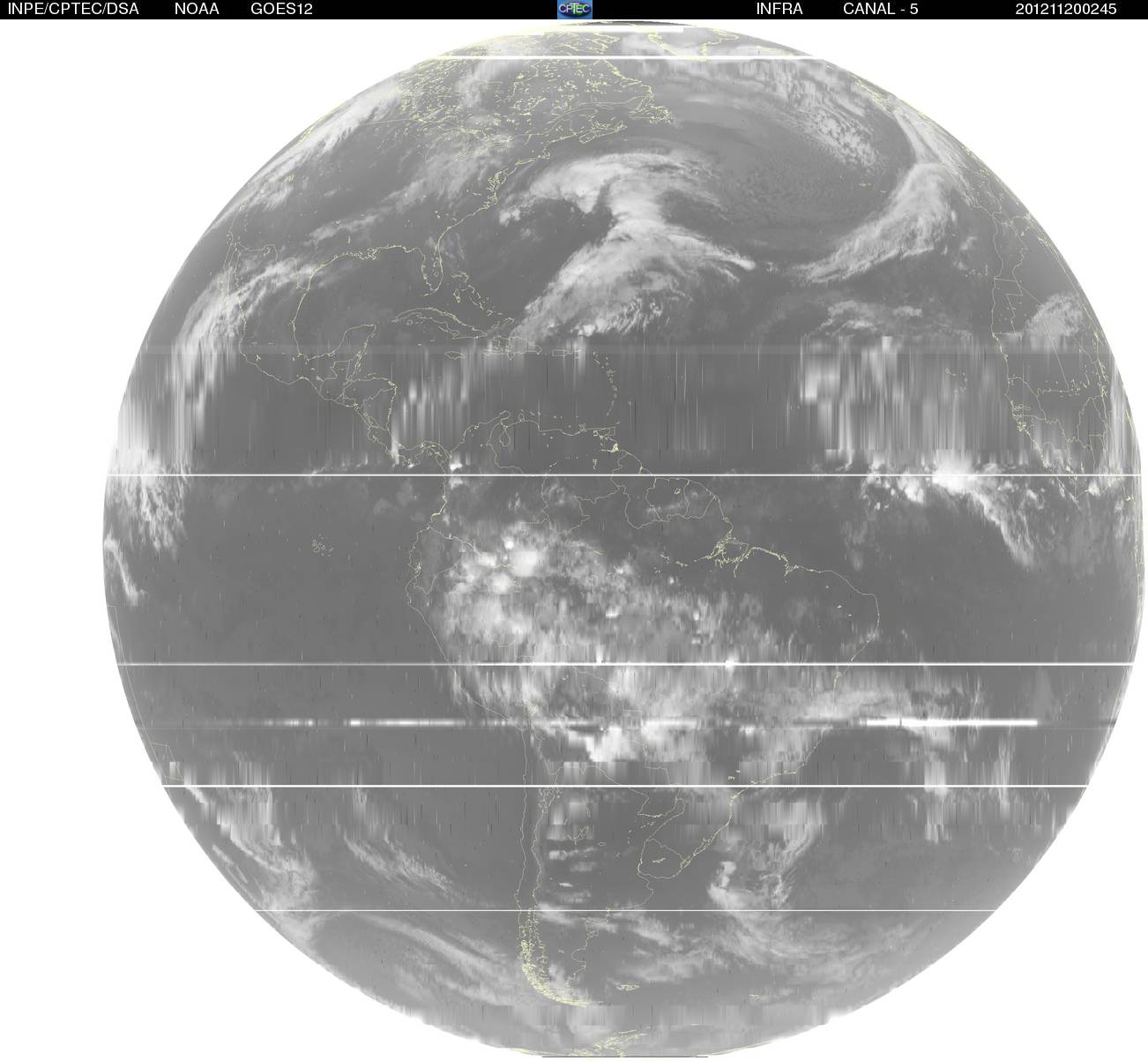Click the CPTEC logo in header
The width and height of the screenshot is (1148, 1061).
(x=575, y=9)
